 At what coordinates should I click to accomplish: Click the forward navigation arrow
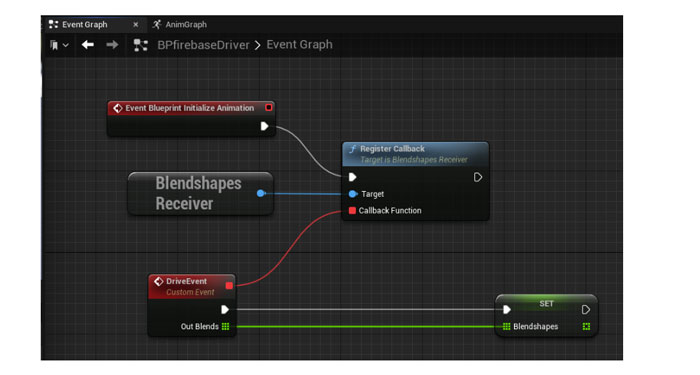click(112, 45)
